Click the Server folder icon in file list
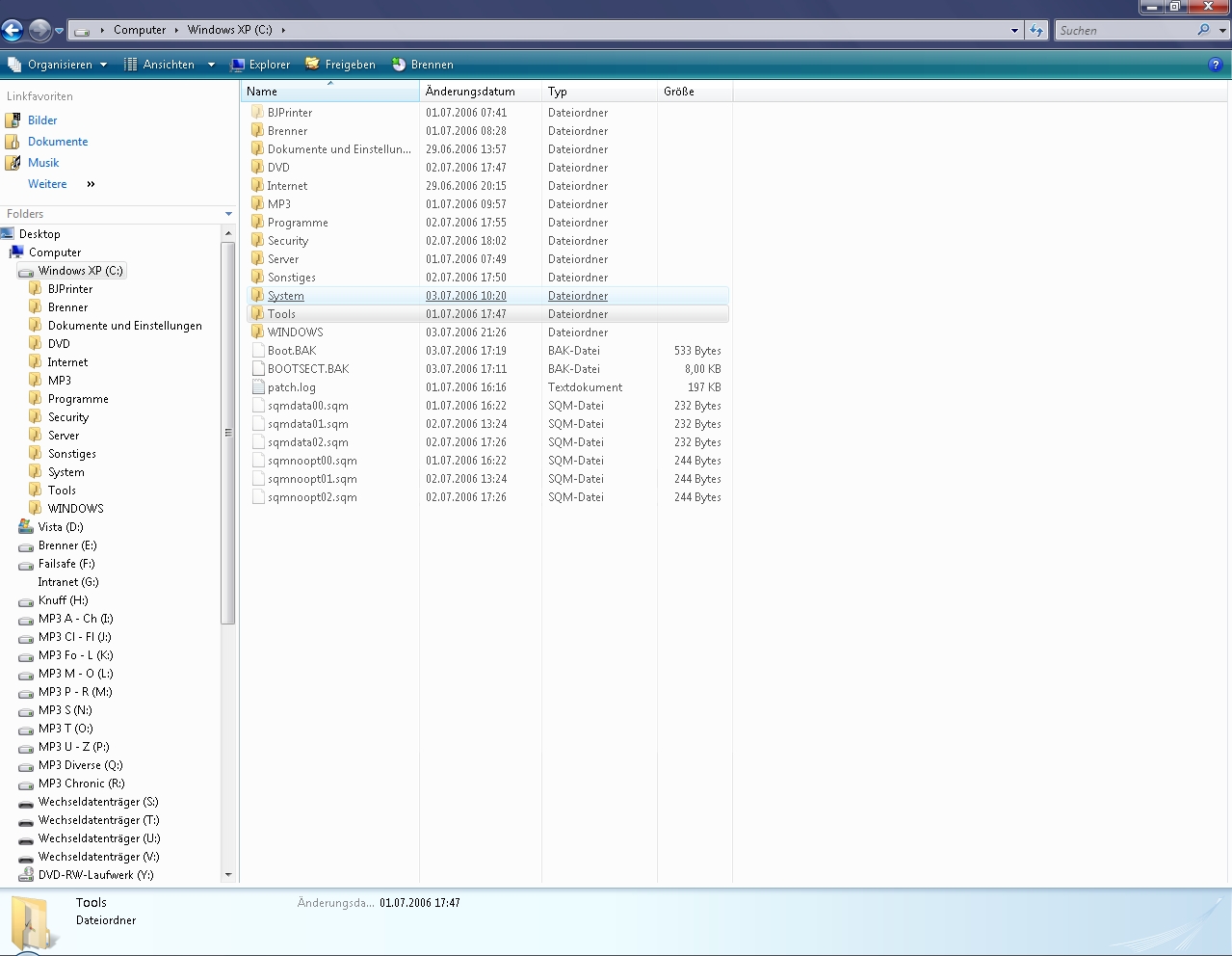This screenshot has width=1232, height=956. [x=257, y=258]
